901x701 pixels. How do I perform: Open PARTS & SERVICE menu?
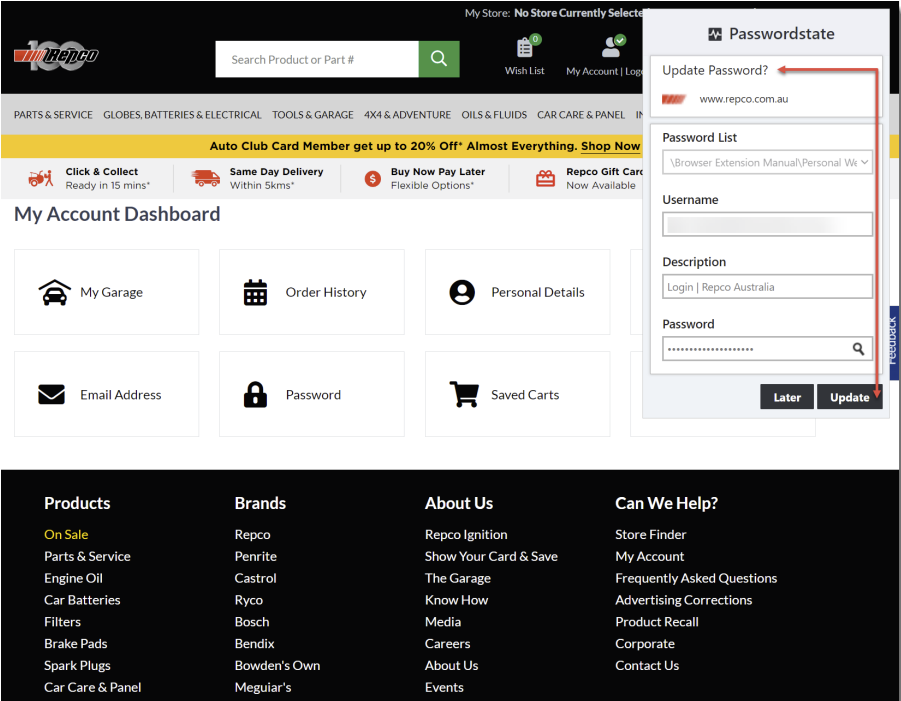coord(53,114)
